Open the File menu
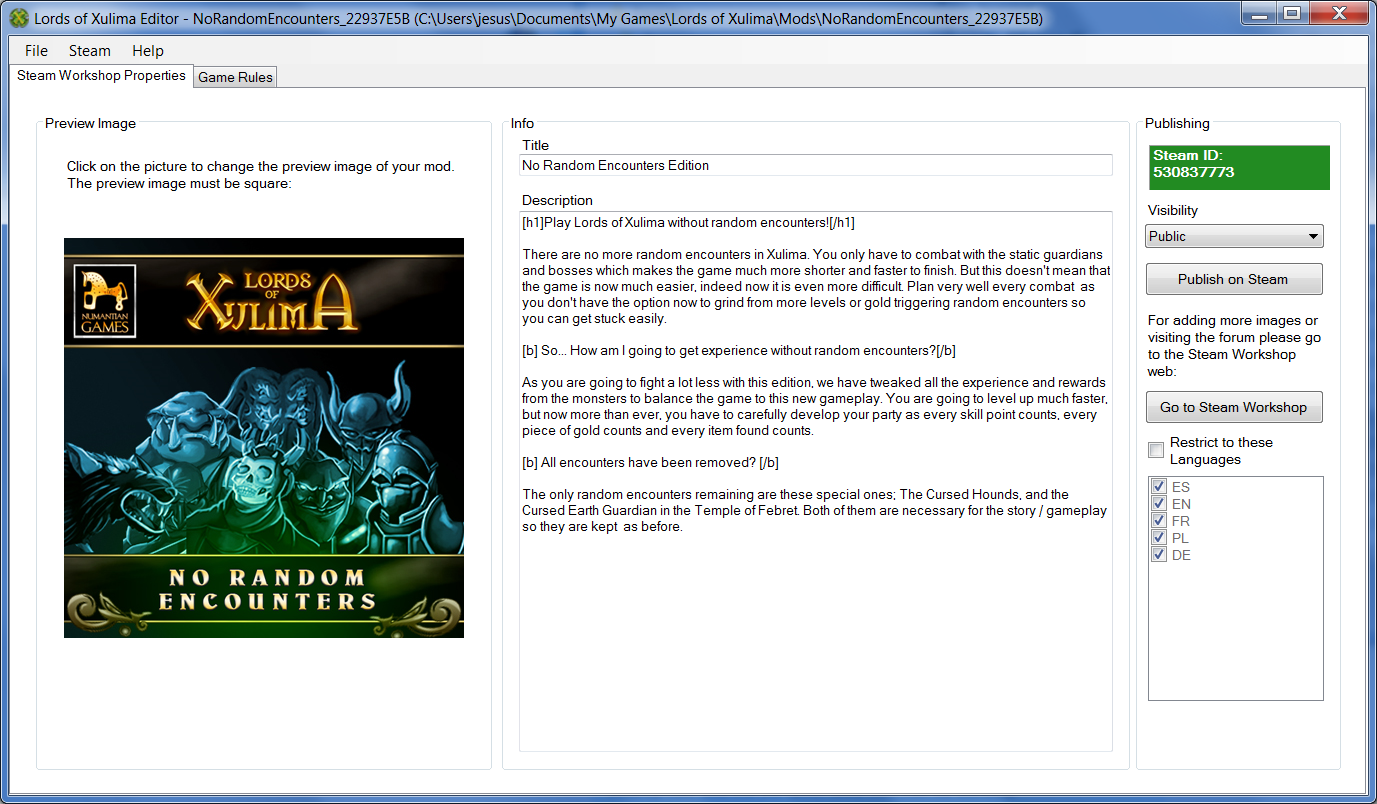The image size is (1377, 804). point(36,51)
